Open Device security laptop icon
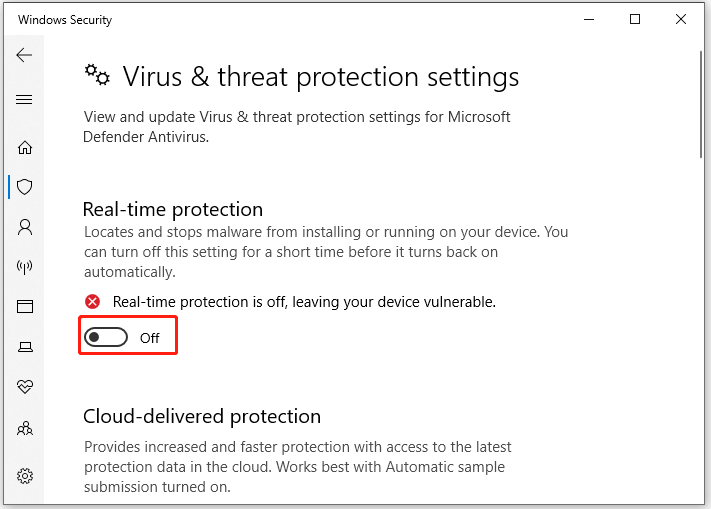 (x=25, y=347)
